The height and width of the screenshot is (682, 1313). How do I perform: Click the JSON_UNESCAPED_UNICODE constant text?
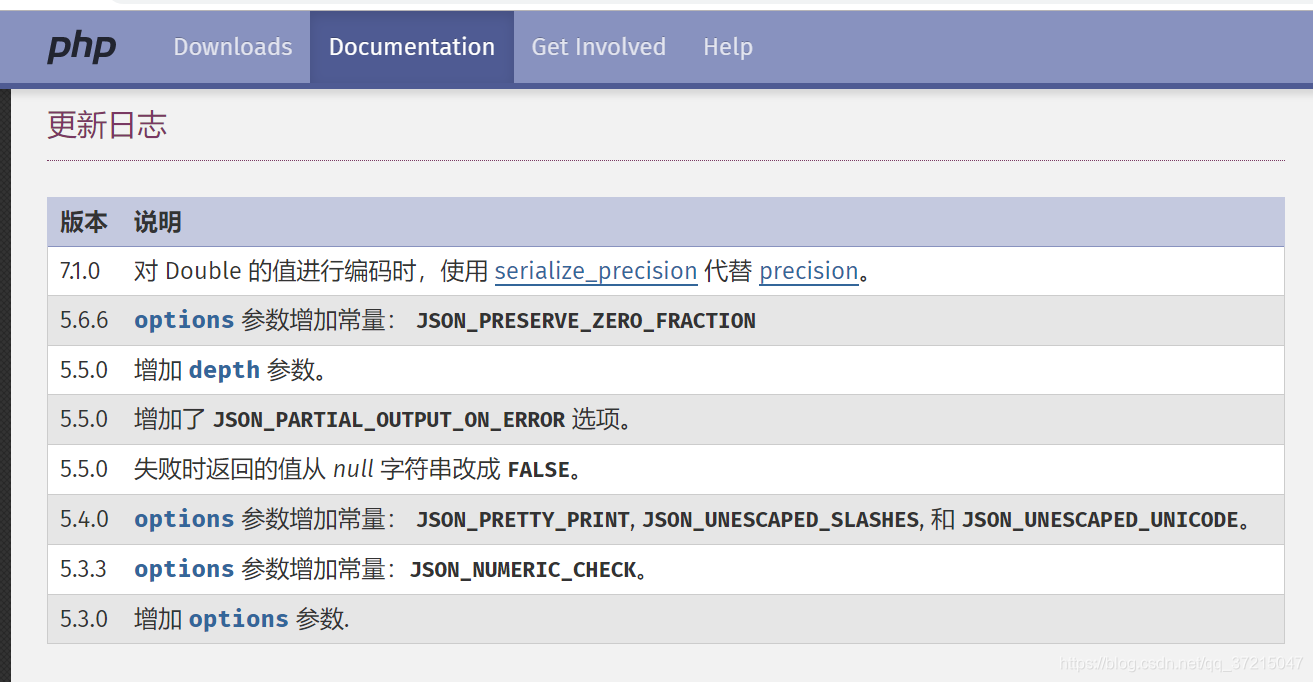coord(1100,520)
